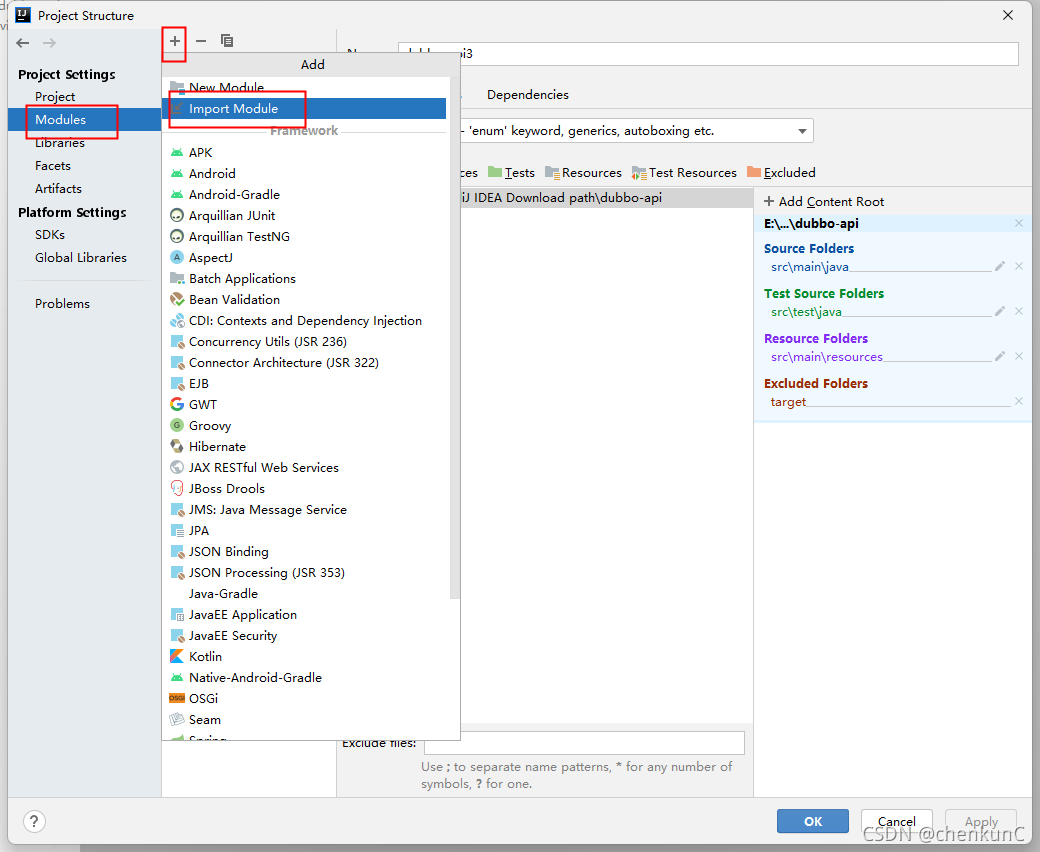Select Arquillian JUnit framework

(304, 215)
